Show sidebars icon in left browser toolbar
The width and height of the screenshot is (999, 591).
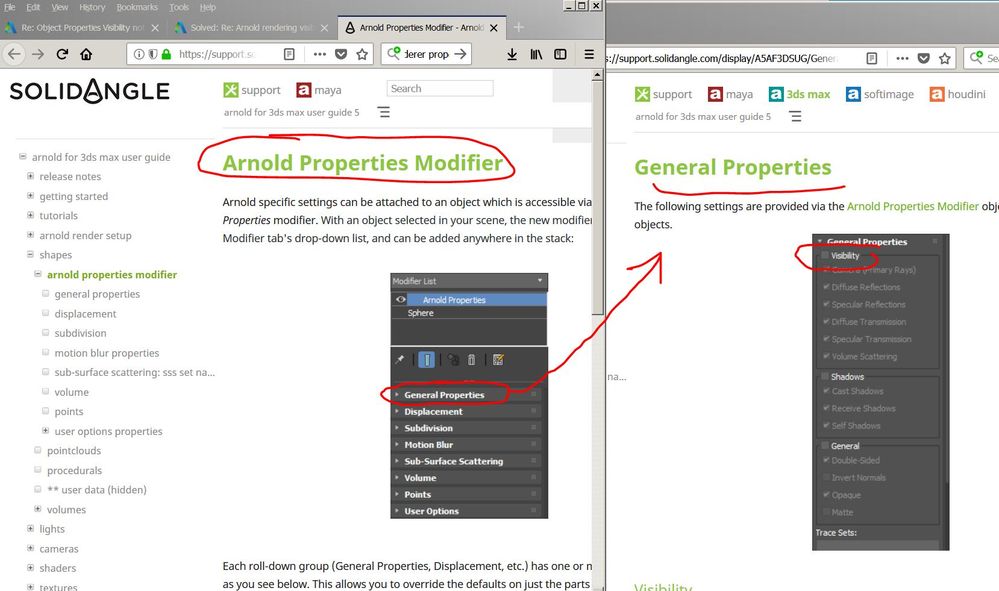pyautogui.click(x=560, y=54)
